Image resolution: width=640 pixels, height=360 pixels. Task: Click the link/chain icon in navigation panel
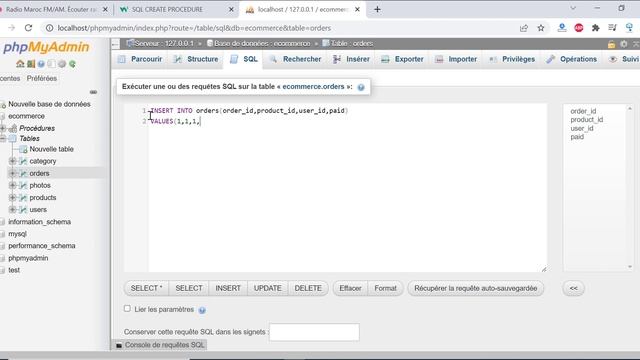pyautogui.click(x=93, y=92)
